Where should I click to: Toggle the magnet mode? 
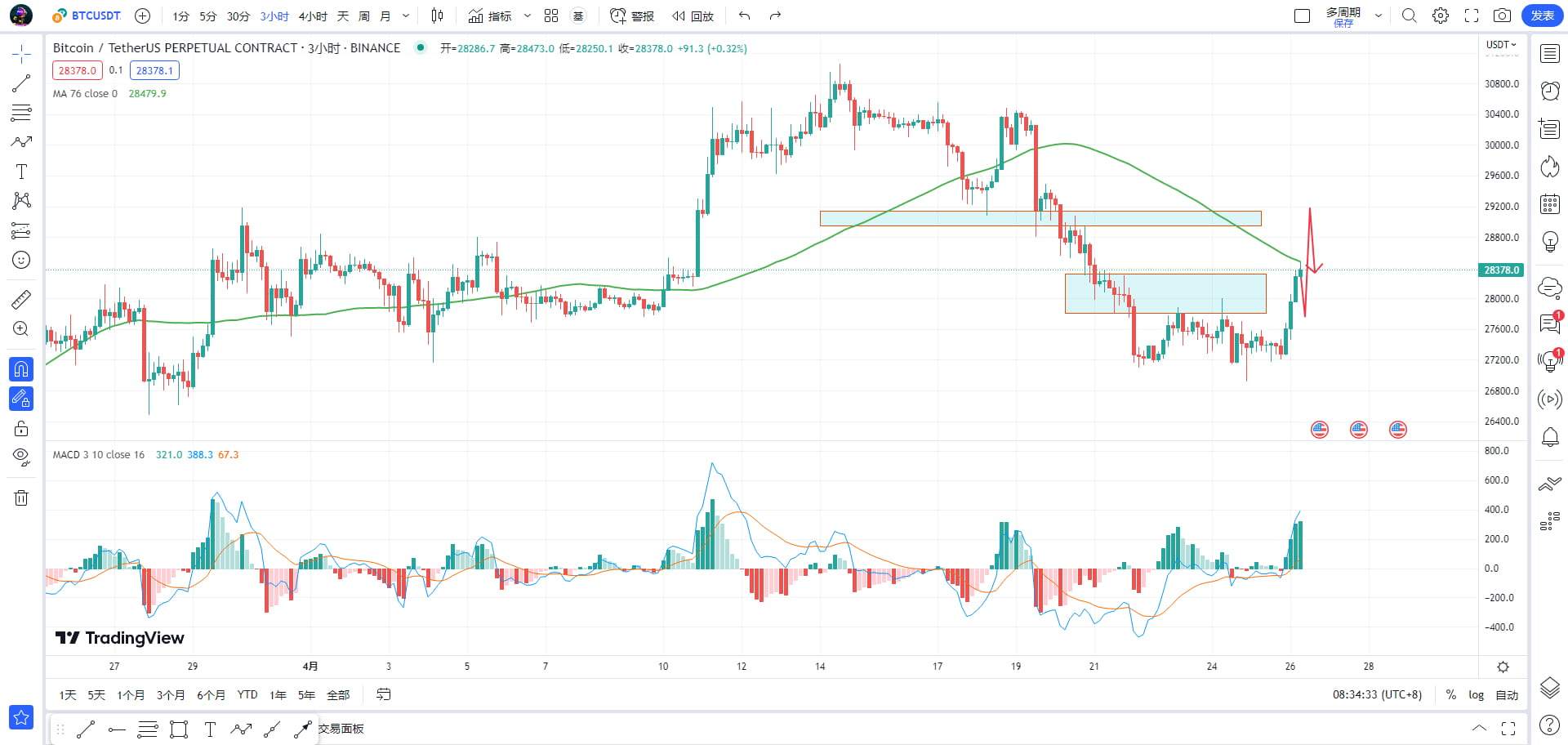click(21, 369)
